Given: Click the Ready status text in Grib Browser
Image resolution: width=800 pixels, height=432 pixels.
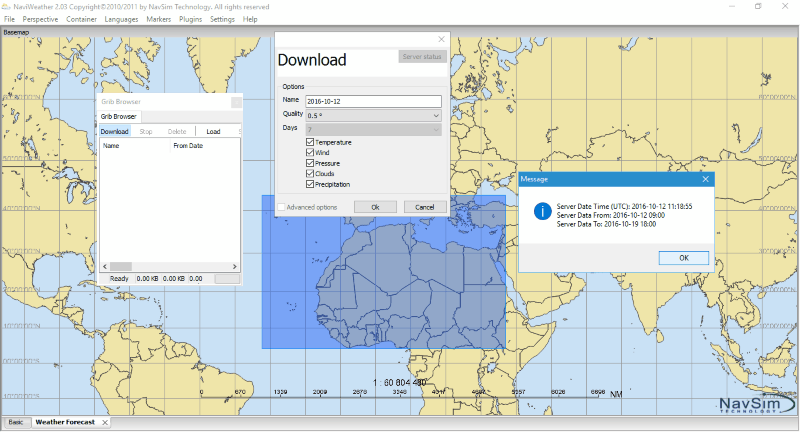Looking at the screenshot, I should pyautogui.click(x=119, y=278).
